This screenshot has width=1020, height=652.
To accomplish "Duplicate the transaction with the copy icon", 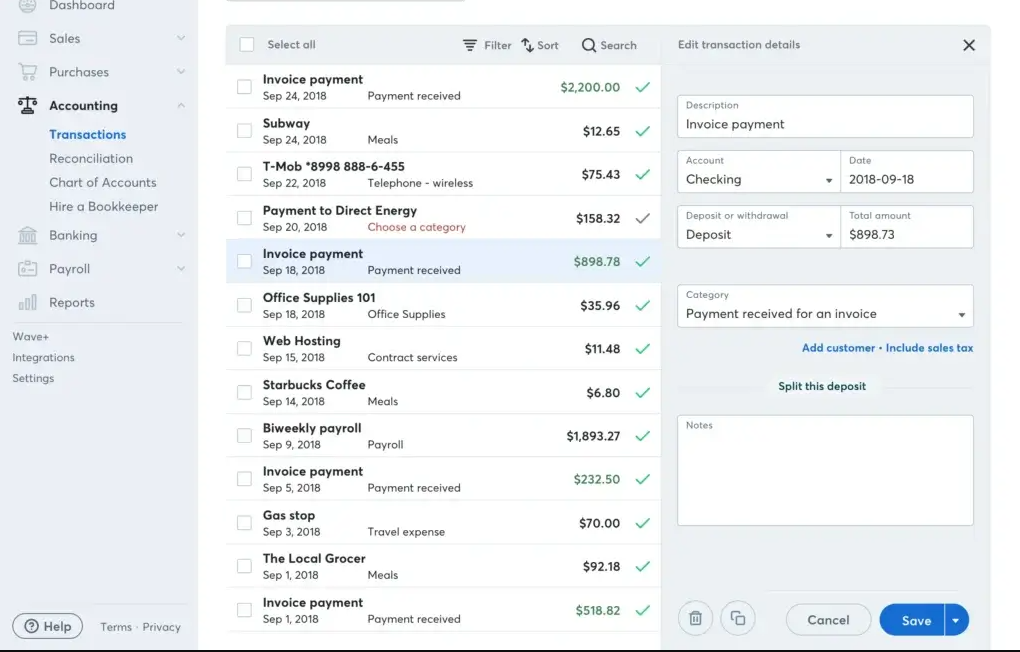I will [738, 618].
